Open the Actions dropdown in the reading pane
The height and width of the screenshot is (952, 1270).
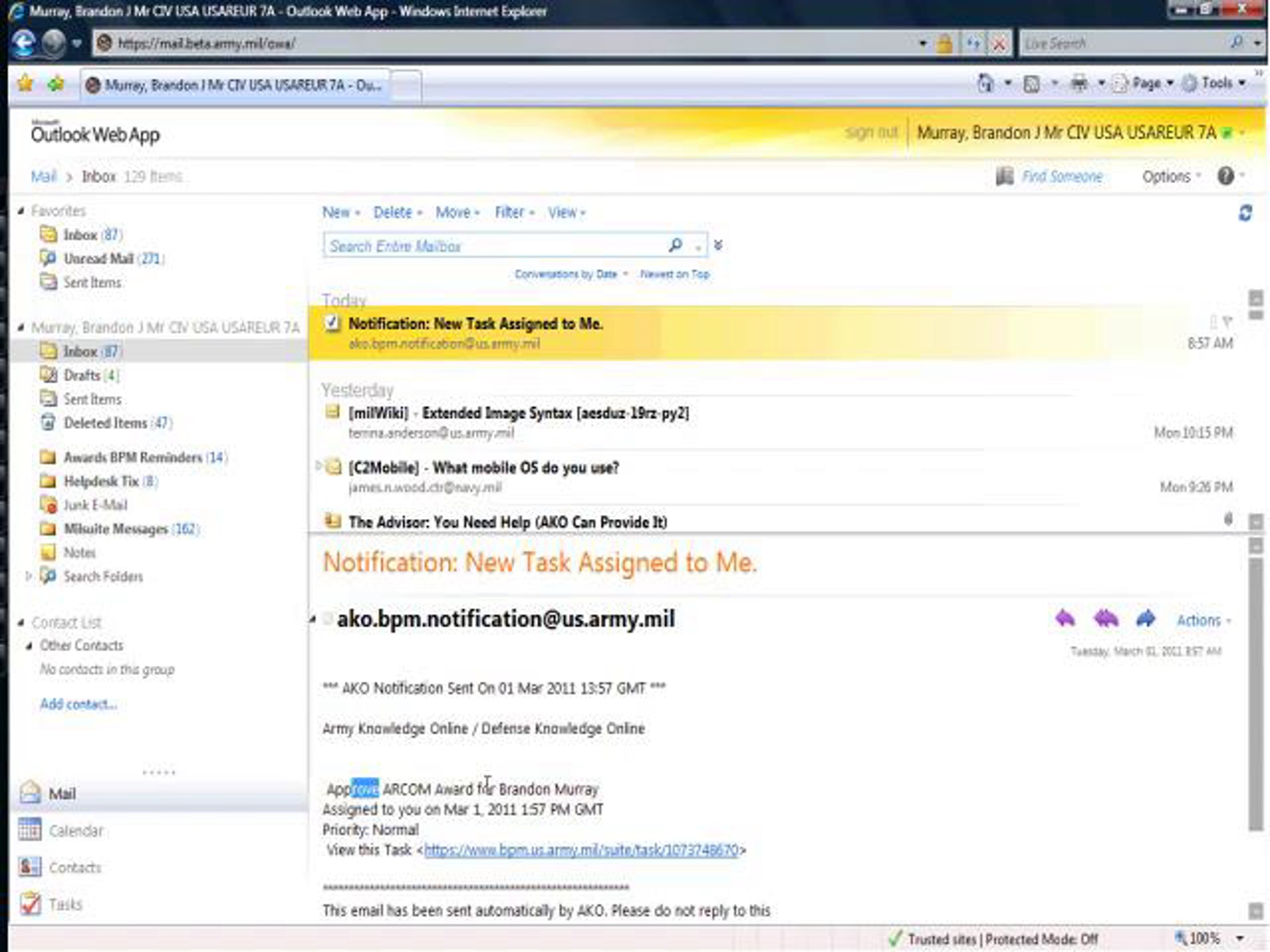(x=1204, y=620)
